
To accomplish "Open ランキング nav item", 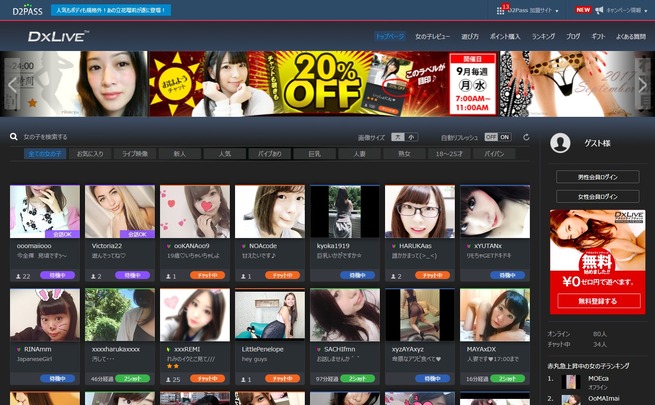I will [x=543, y=37].
